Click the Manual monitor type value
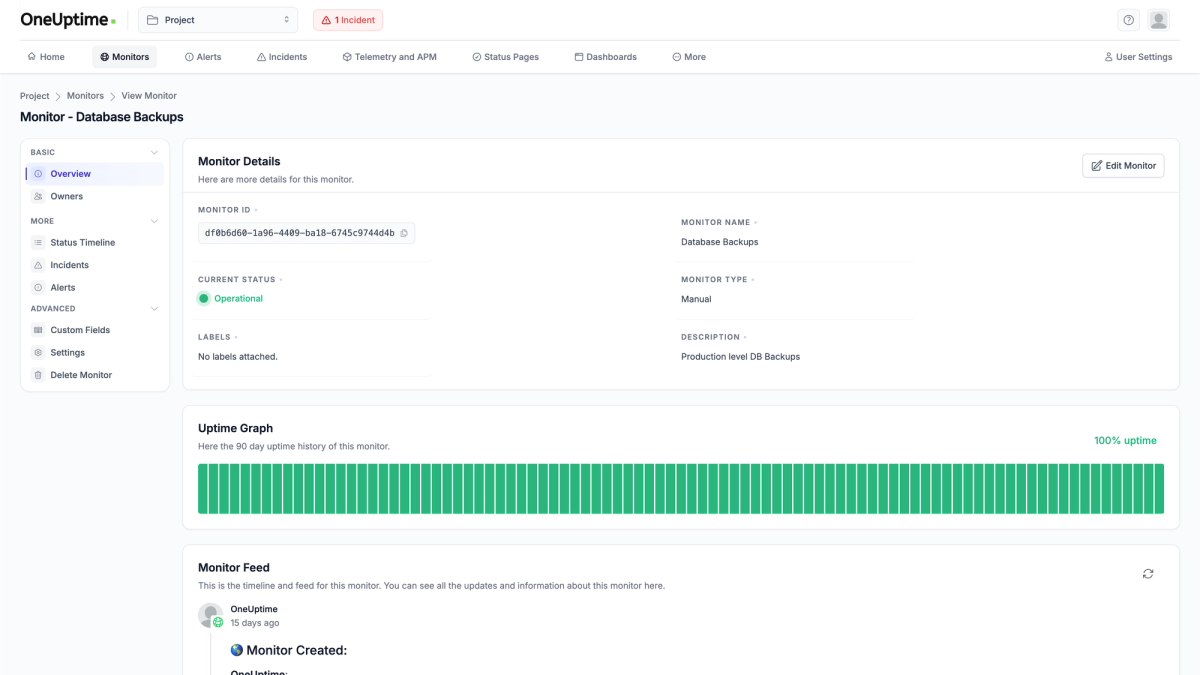 tap(696, 299)
